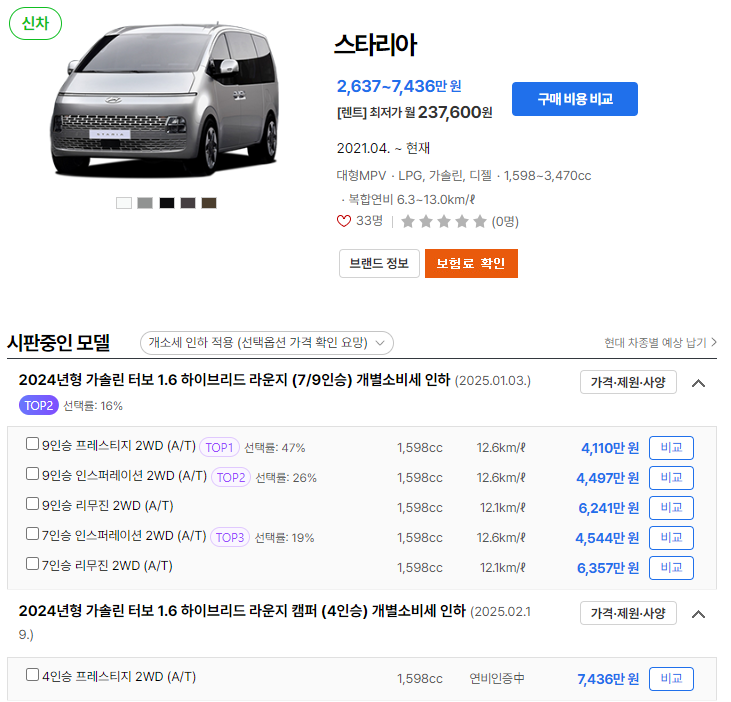This screenshot has height=702, width=731.
Task: Click the green 신차 badge
Action: (x=35, y=23)
